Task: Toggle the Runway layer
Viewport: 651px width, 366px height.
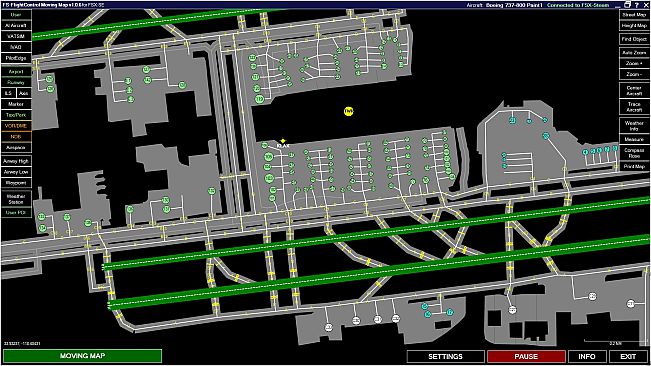Action: pyautogui.click(x=16, y=82)
